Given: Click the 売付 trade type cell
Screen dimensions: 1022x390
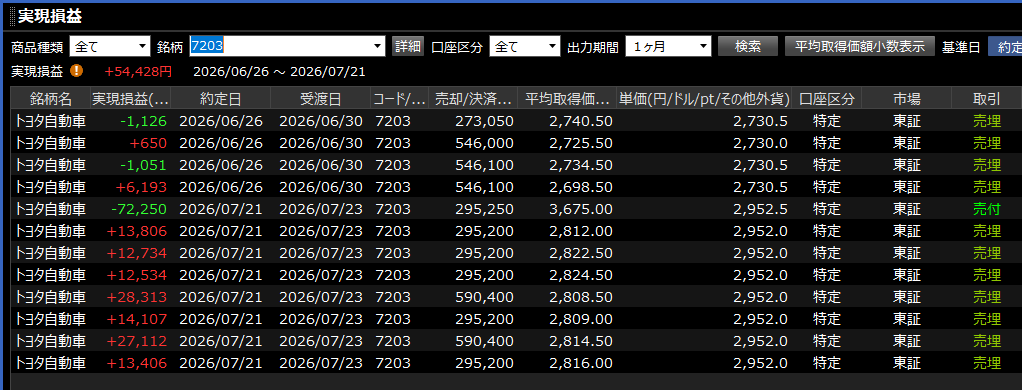Looking at the screenshot, I should (986, 209).
